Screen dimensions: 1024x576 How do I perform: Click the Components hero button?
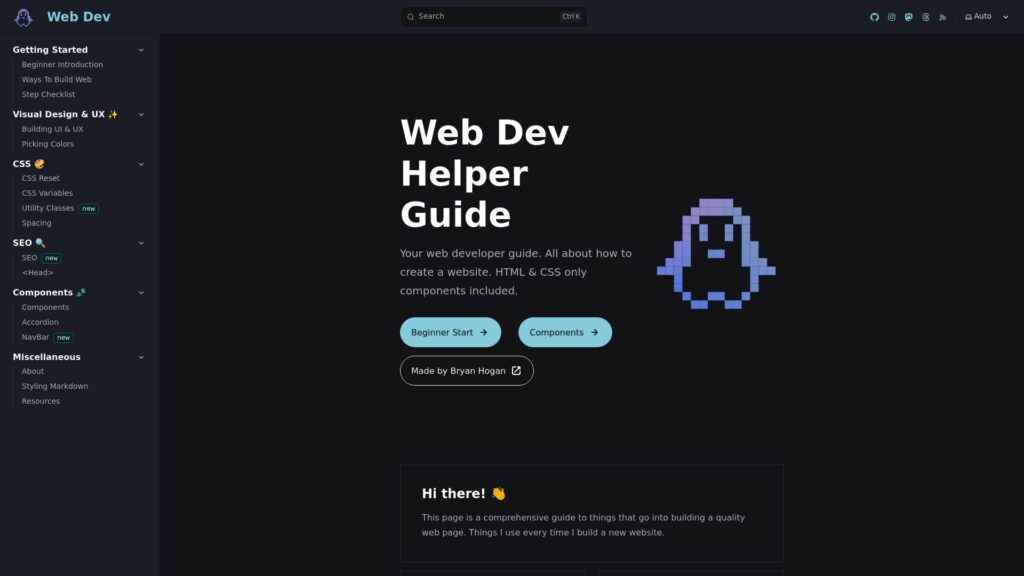coord(564,332)
